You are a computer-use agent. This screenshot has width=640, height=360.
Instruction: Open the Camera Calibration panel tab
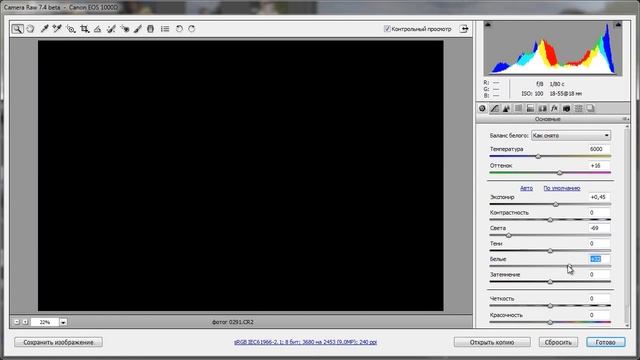tap(567, 109)
